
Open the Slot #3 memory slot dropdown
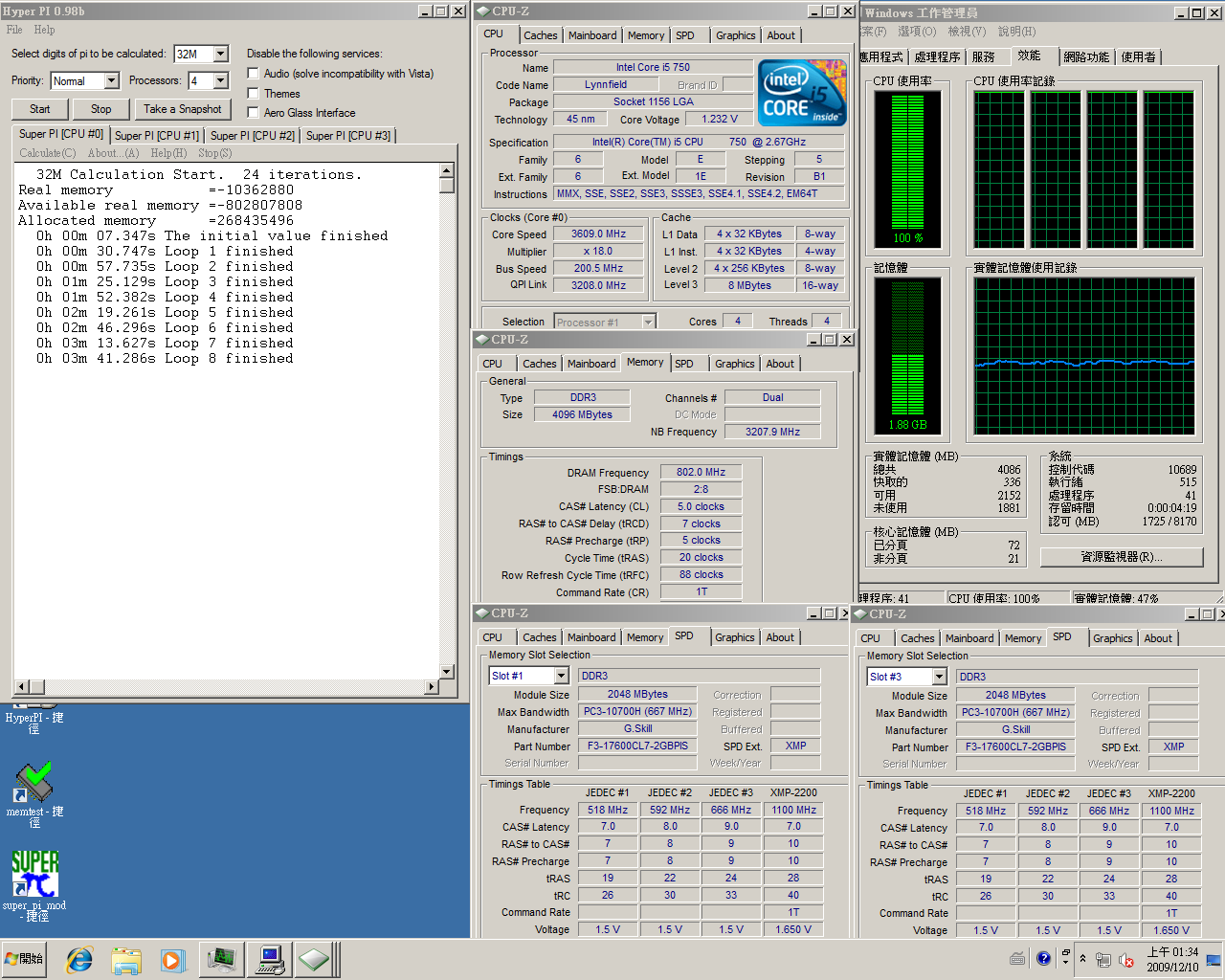point(939,677)
